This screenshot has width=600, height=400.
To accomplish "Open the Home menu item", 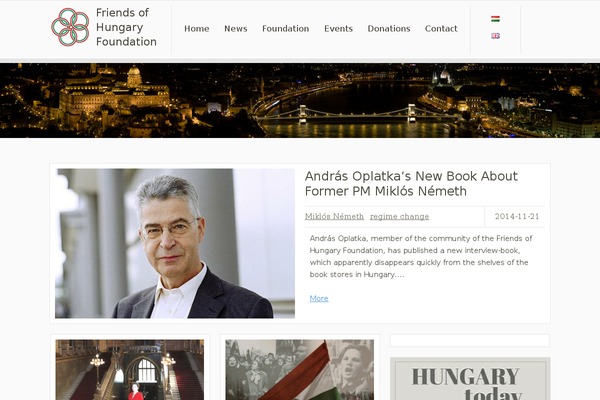I will [x=197, y=29].
